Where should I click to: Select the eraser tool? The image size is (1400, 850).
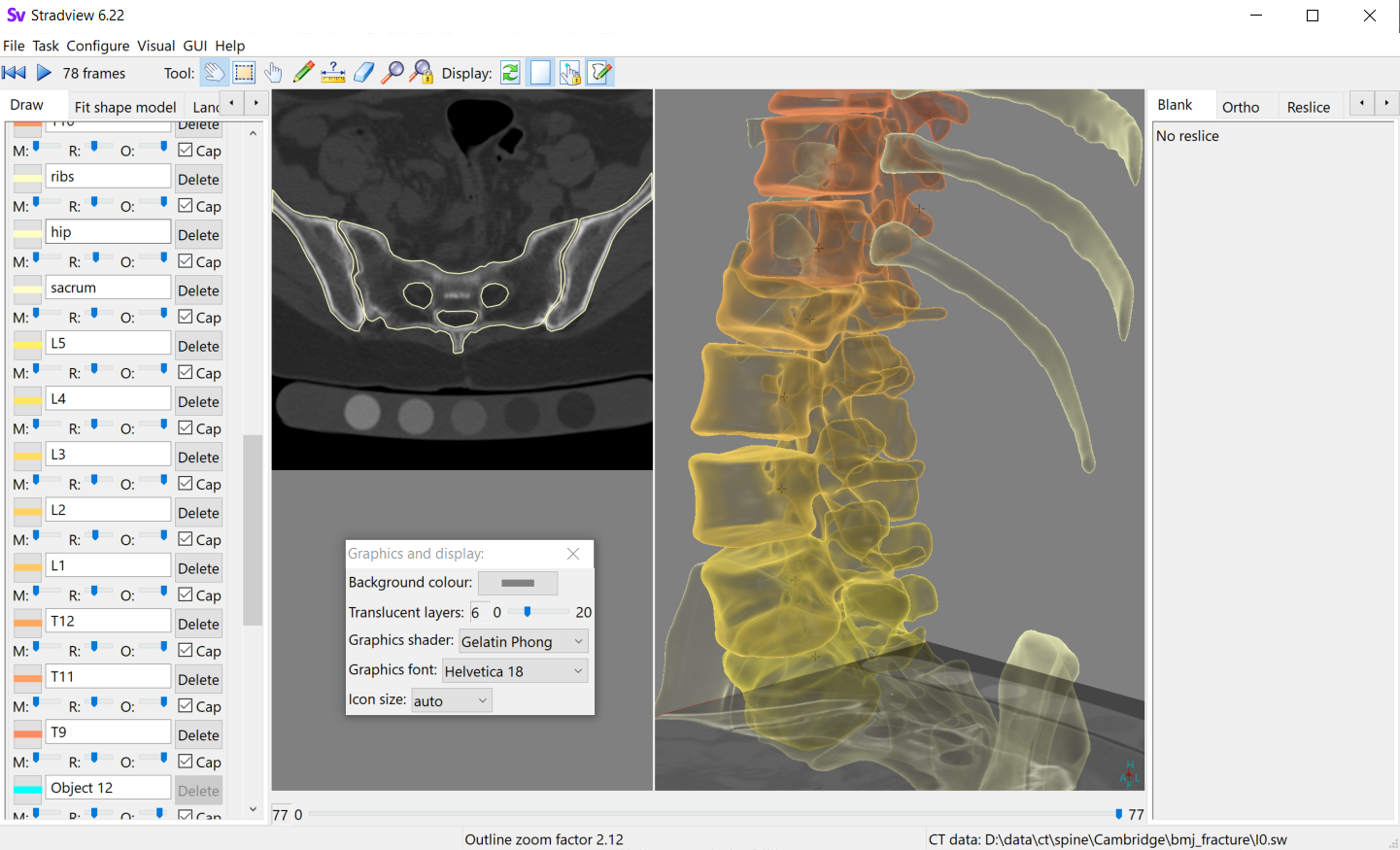[363, 73]
